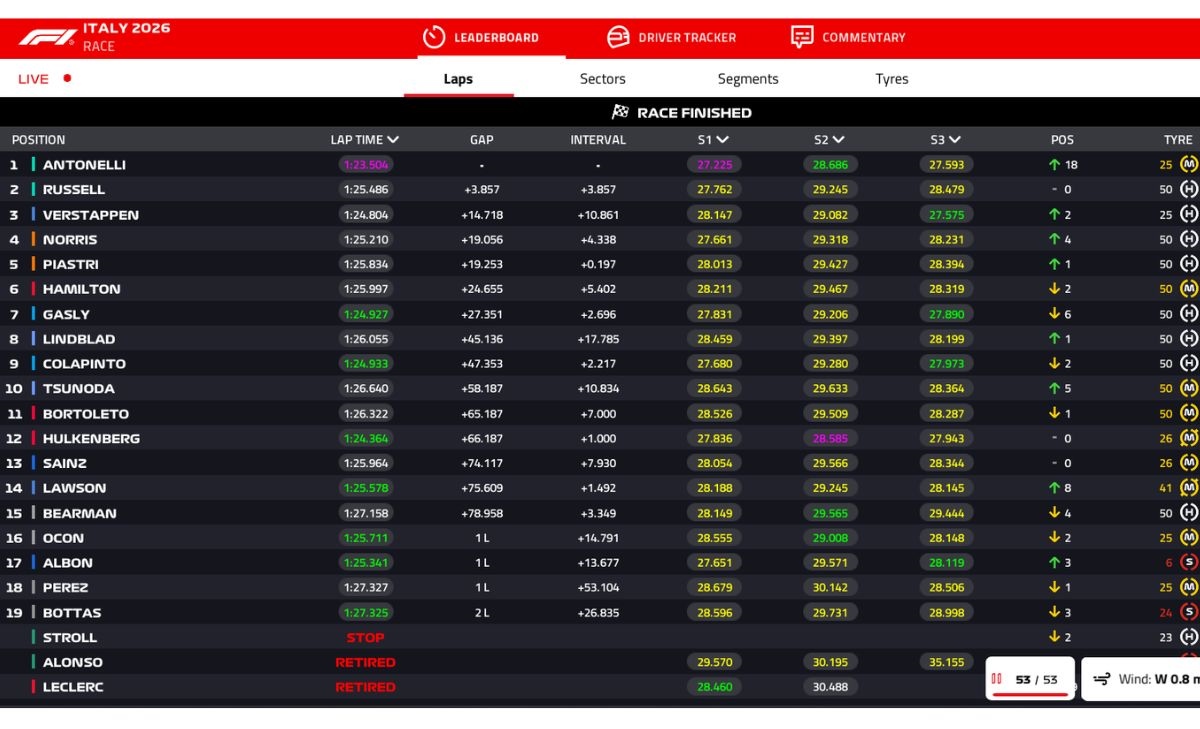The width and height of the screenshot is (1200, 729).
Task: Click Antonelli's medium tyre icon
Action: coord(1189,164)
